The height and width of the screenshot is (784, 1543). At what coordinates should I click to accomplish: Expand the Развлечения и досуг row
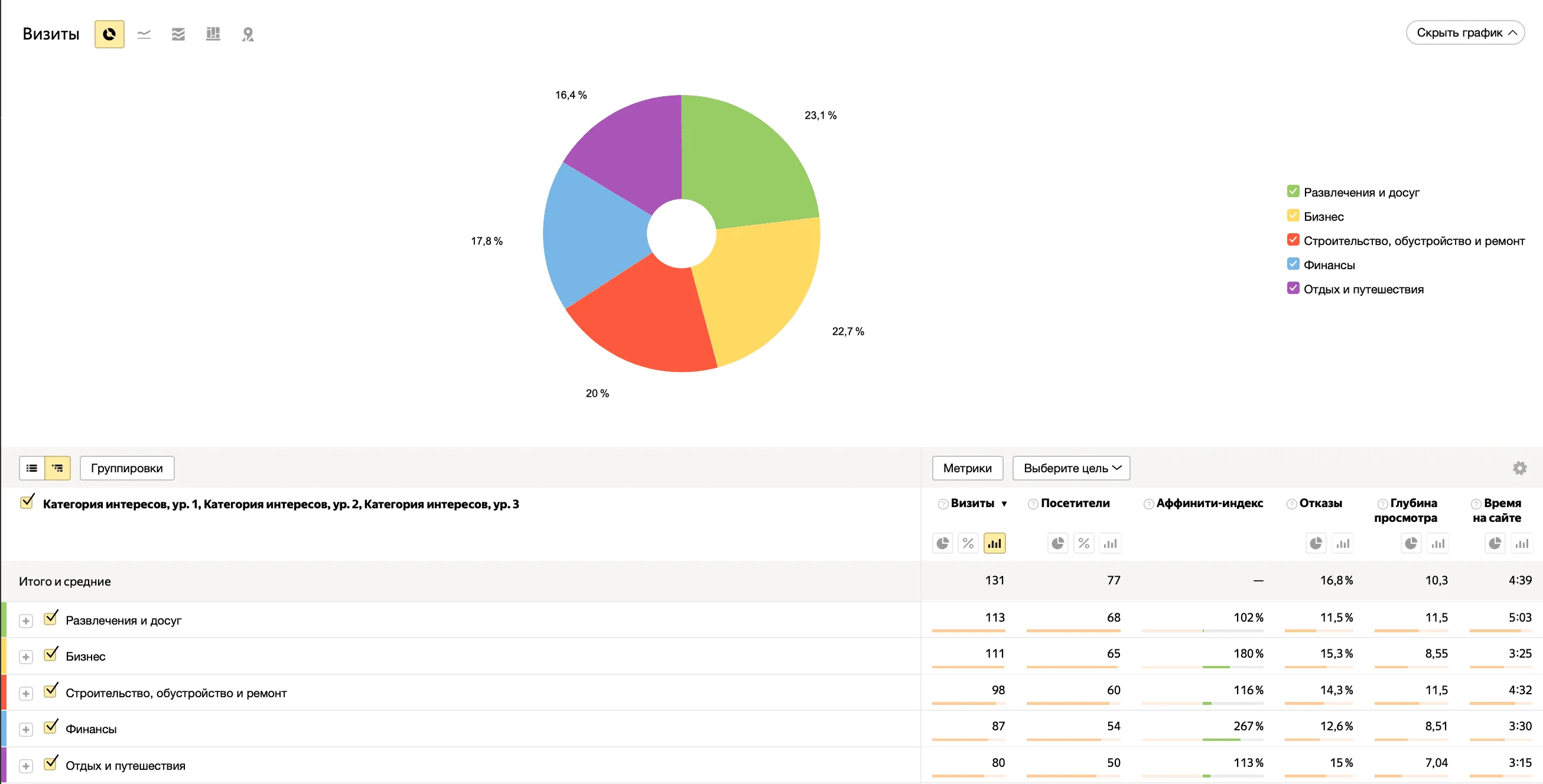click(26, 621)
